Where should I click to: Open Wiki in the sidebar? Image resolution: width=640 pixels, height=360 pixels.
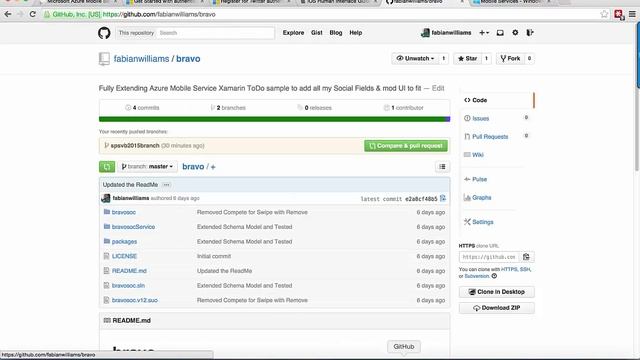pyautogui.click(x=478, y=155)
